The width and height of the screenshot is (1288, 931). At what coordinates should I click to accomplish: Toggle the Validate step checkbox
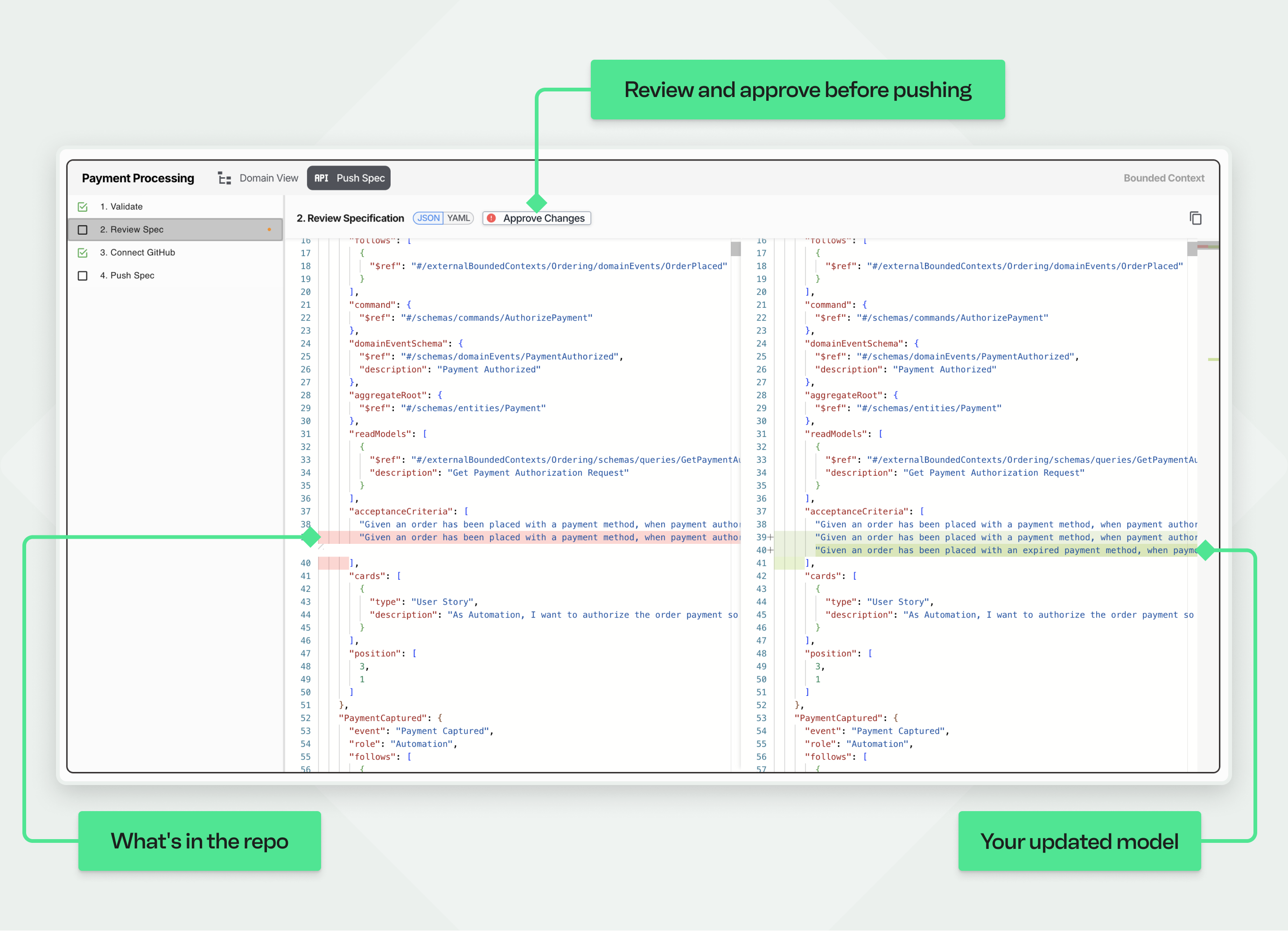coord(83,207)
